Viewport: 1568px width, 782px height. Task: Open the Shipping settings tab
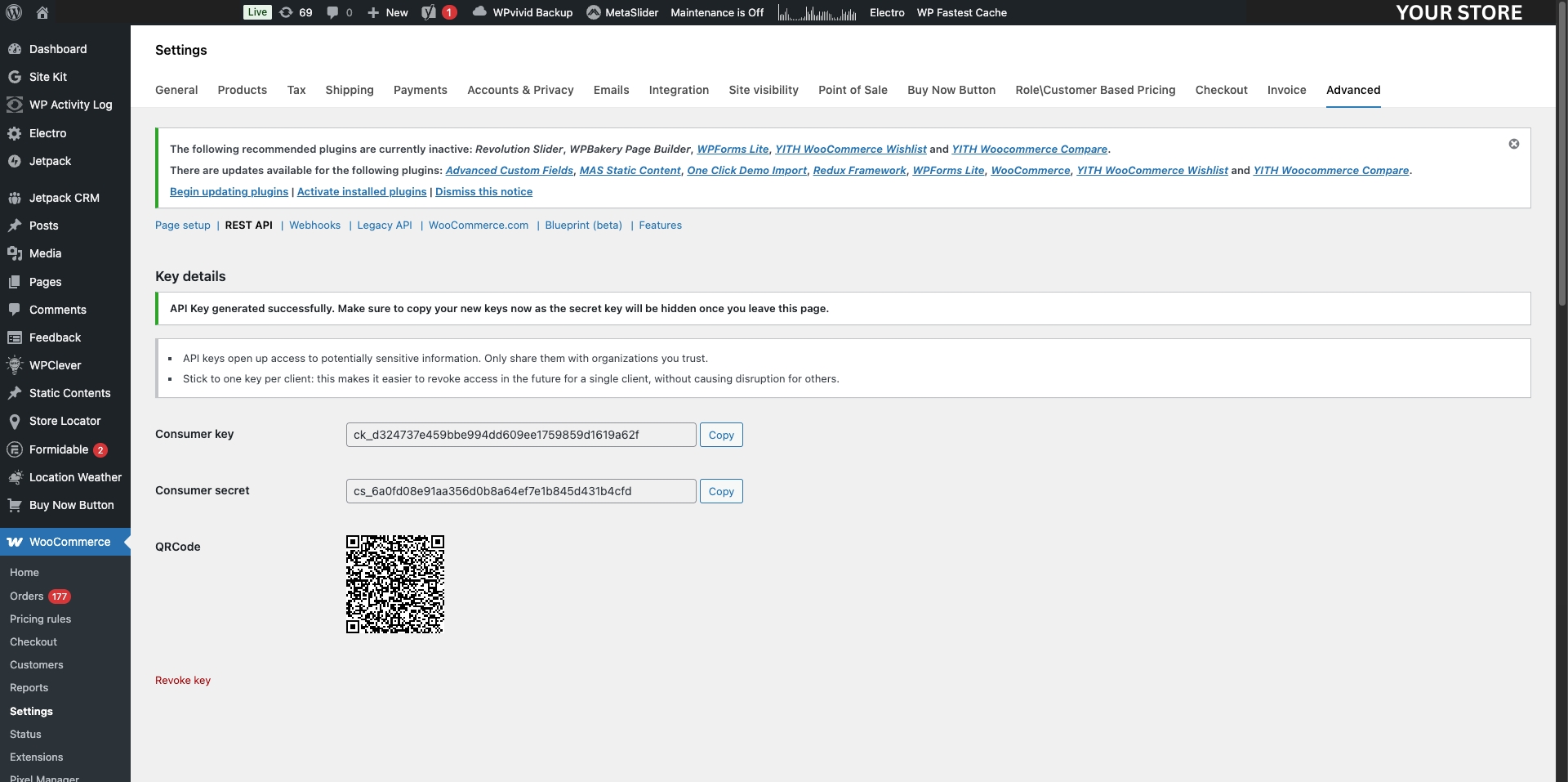(349, 90)
